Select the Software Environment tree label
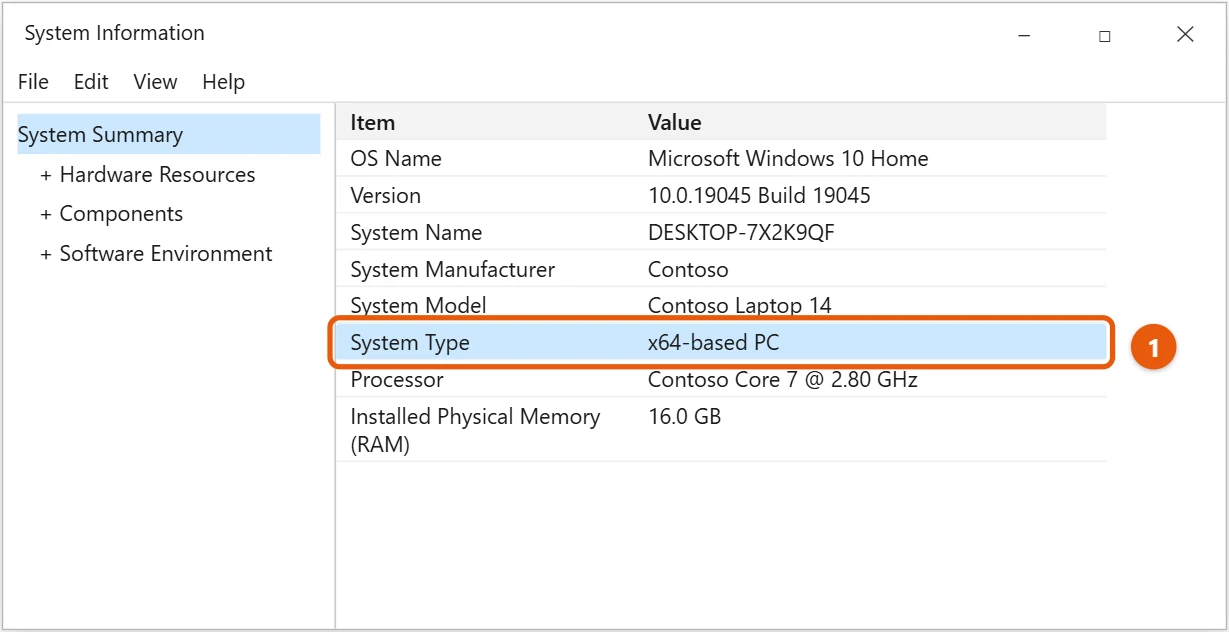1229x632 pixels. click(166, 254)
